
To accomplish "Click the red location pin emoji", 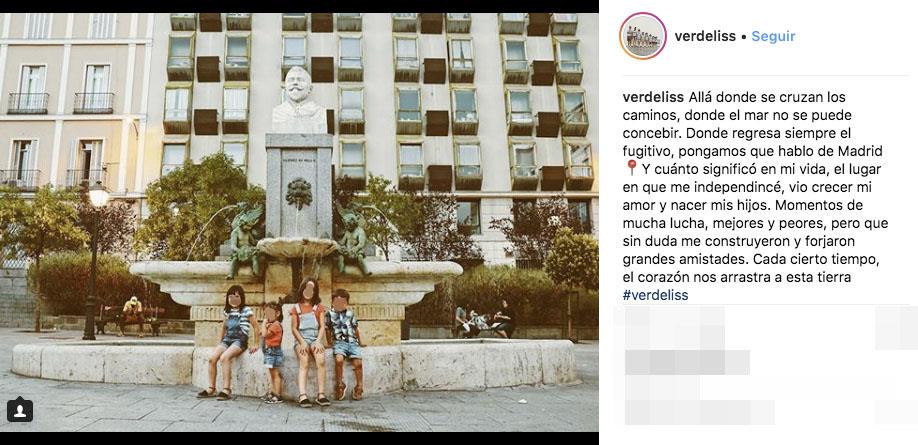I will coord(631,168).
